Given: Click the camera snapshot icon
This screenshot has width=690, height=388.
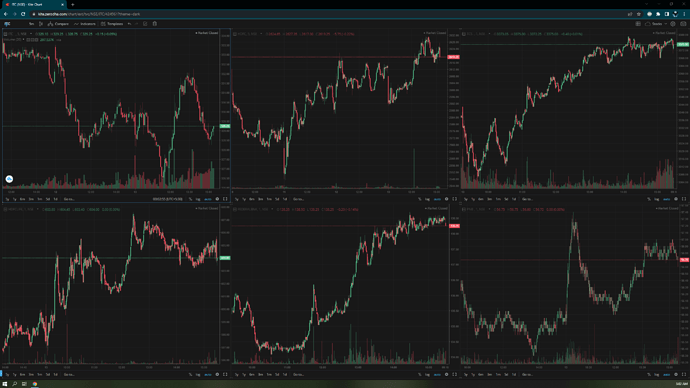Looking at the screenshot, I should coord(683,24).
